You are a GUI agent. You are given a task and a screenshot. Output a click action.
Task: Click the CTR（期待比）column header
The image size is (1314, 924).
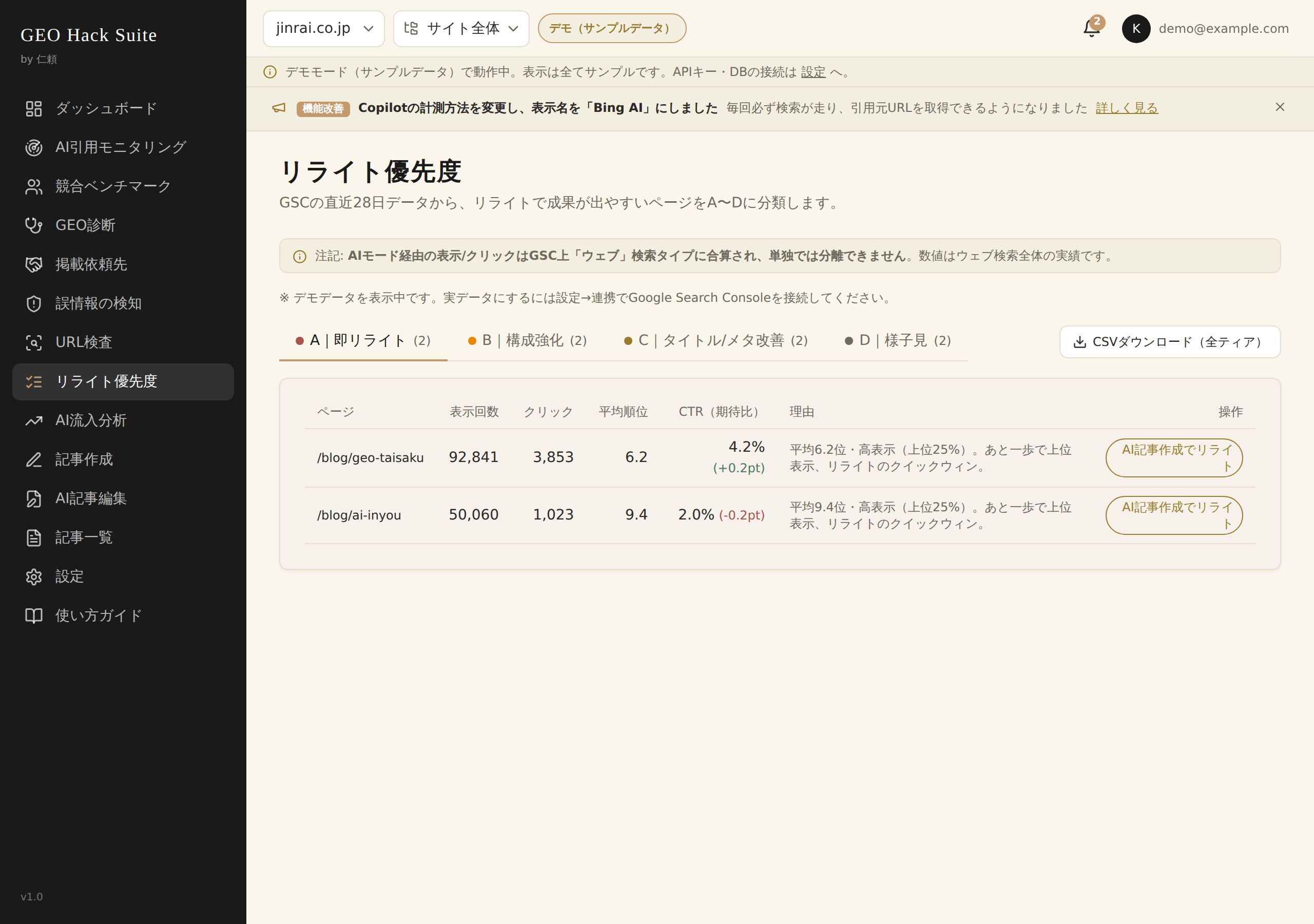click(721, 412)
